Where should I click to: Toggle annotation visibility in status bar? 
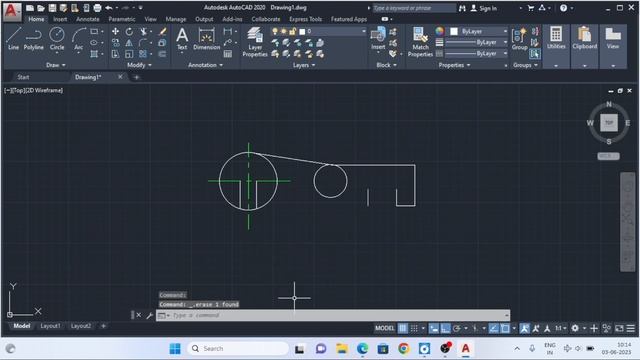pyautogui.click(x=524, y=328)
